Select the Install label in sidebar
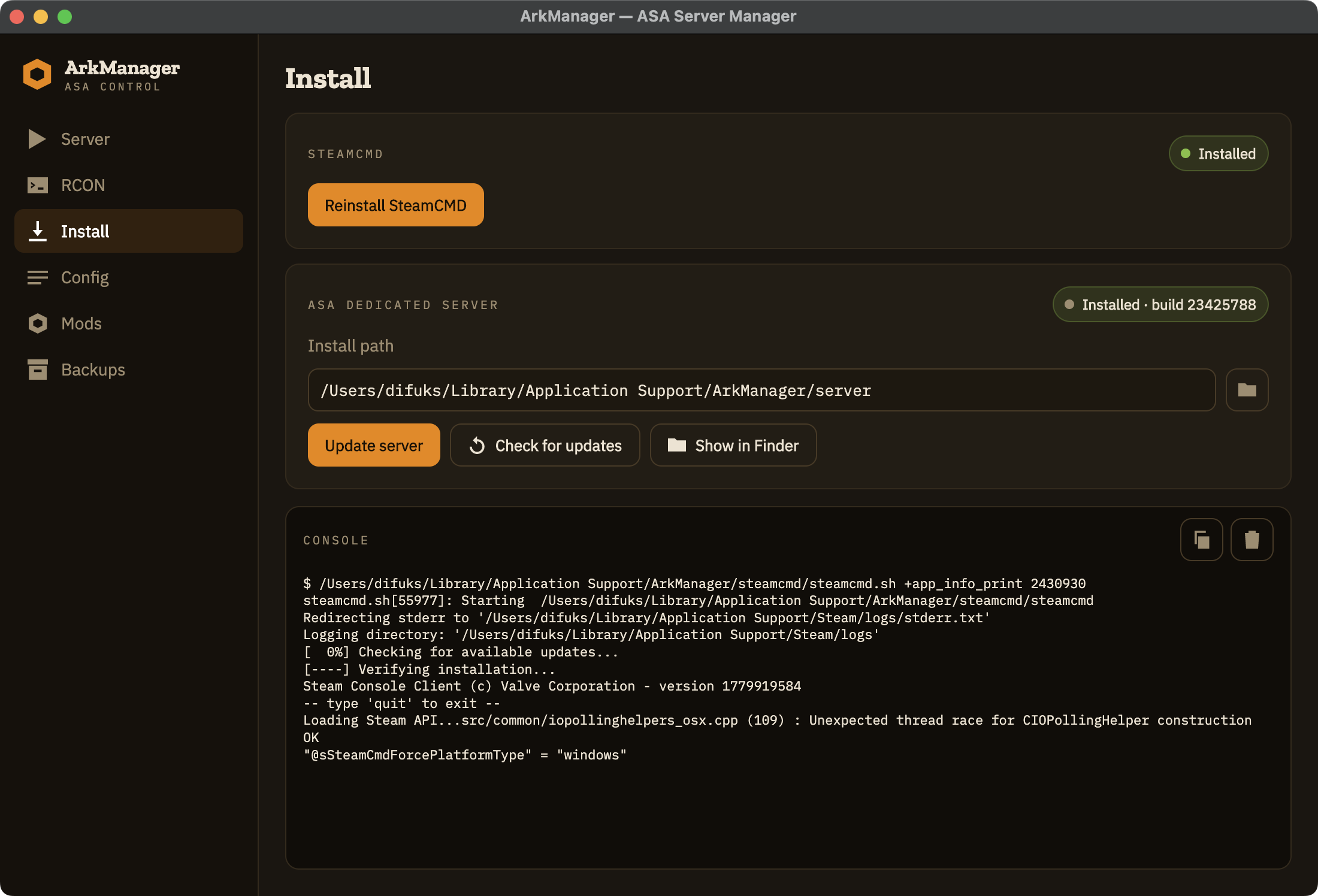This screenshot has height=896, width=1318. tap(85, 231)
